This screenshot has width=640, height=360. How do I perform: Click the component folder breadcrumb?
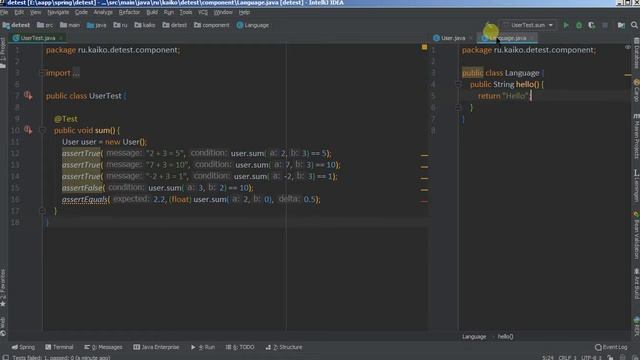211,25
